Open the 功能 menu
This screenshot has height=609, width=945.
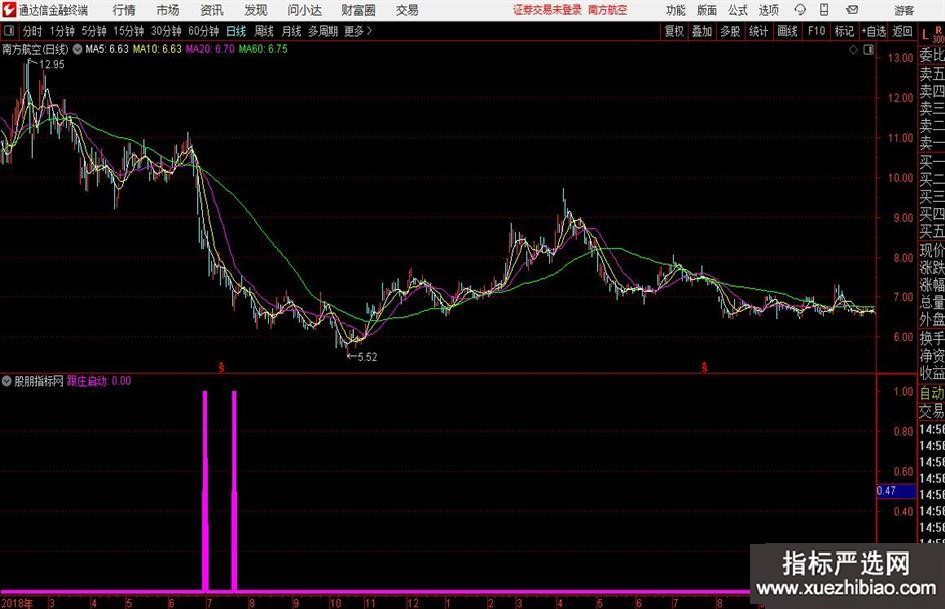[676, 10]
